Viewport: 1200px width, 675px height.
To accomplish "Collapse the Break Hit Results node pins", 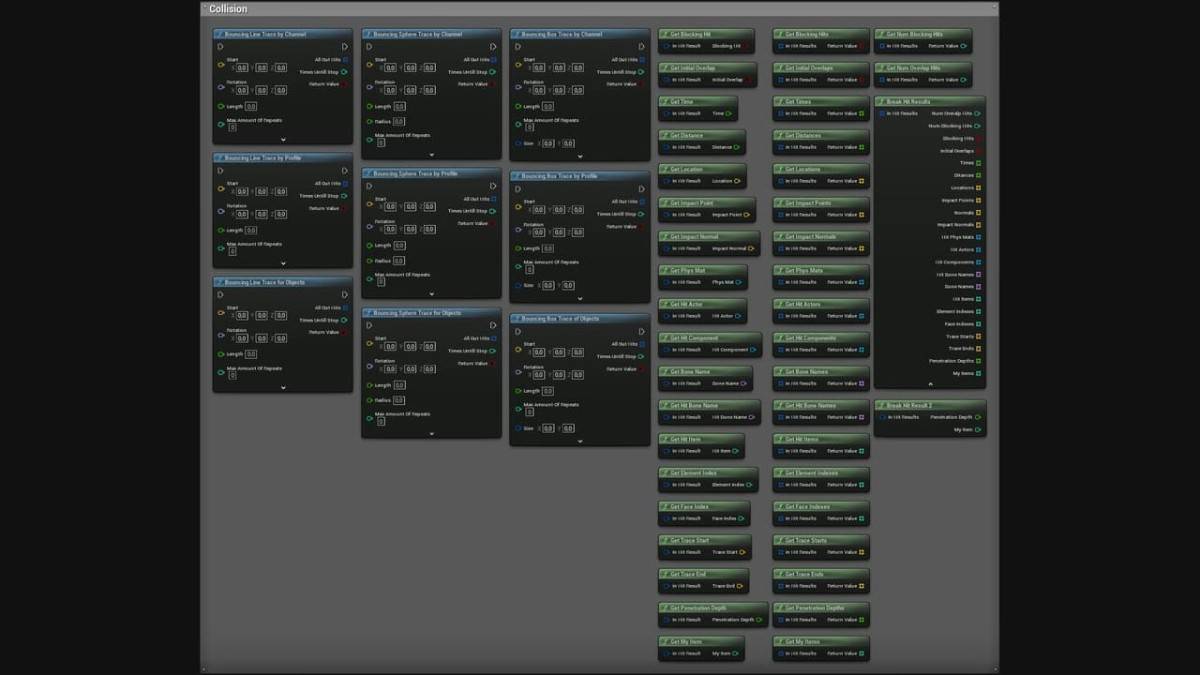I will pos(930,384).
